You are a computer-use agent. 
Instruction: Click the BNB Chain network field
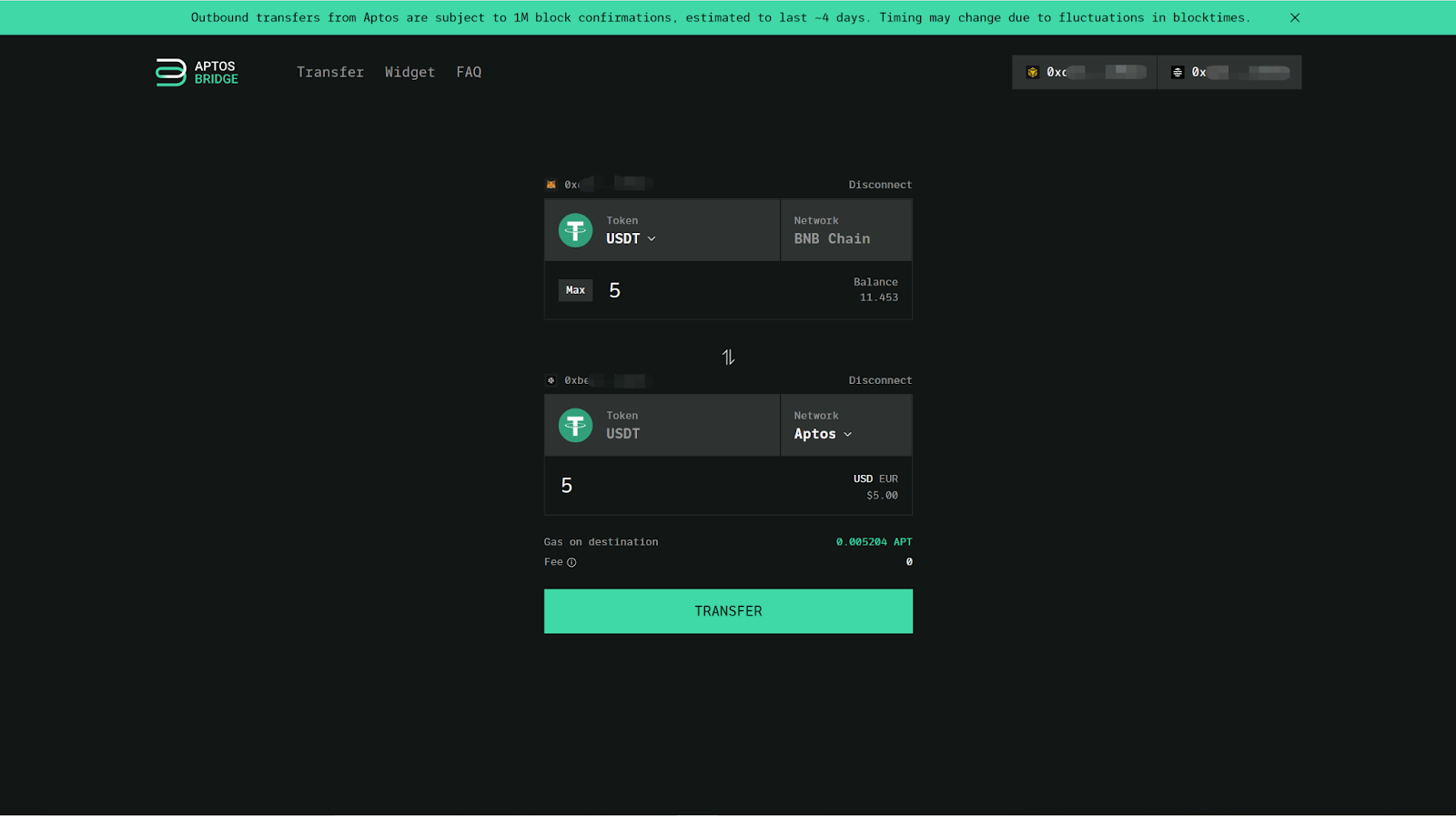click(846, 230)
